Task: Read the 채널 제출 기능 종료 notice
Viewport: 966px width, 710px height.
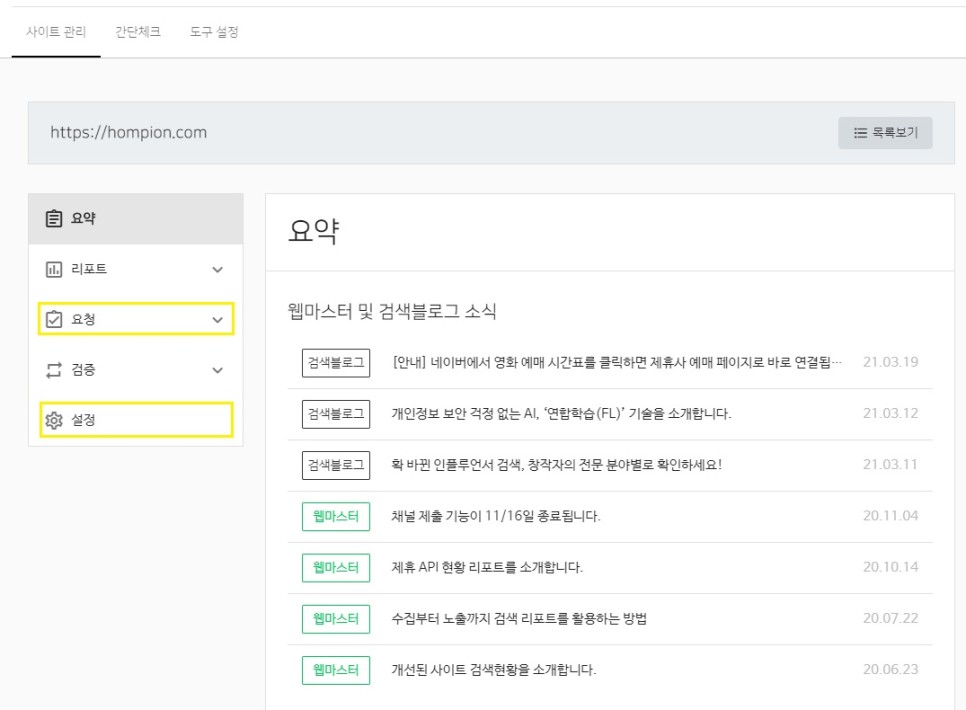Action: pos(495,516)
